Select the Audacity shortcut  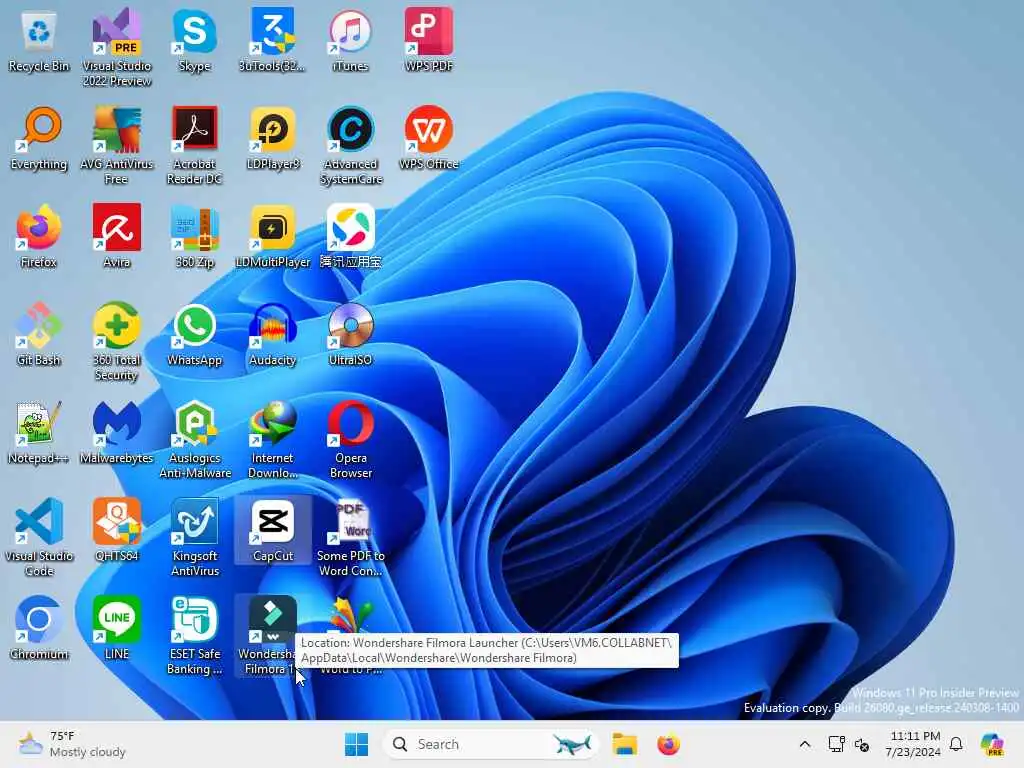pos(273,334)
